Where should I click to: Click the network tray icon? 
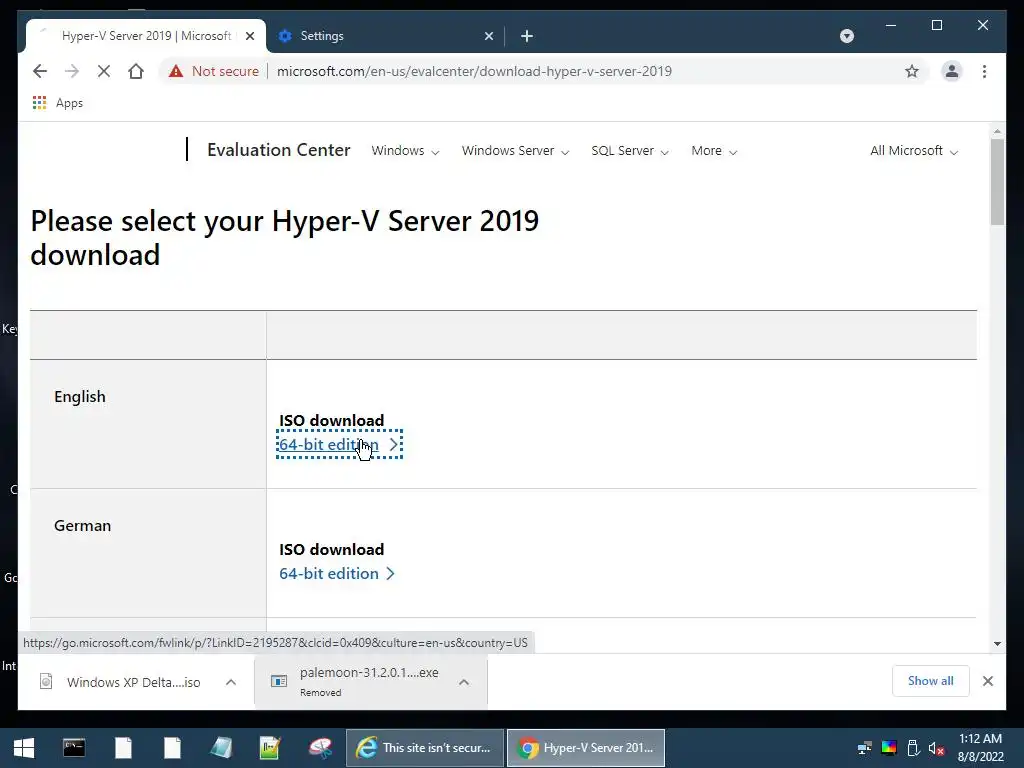pos(865,748)
